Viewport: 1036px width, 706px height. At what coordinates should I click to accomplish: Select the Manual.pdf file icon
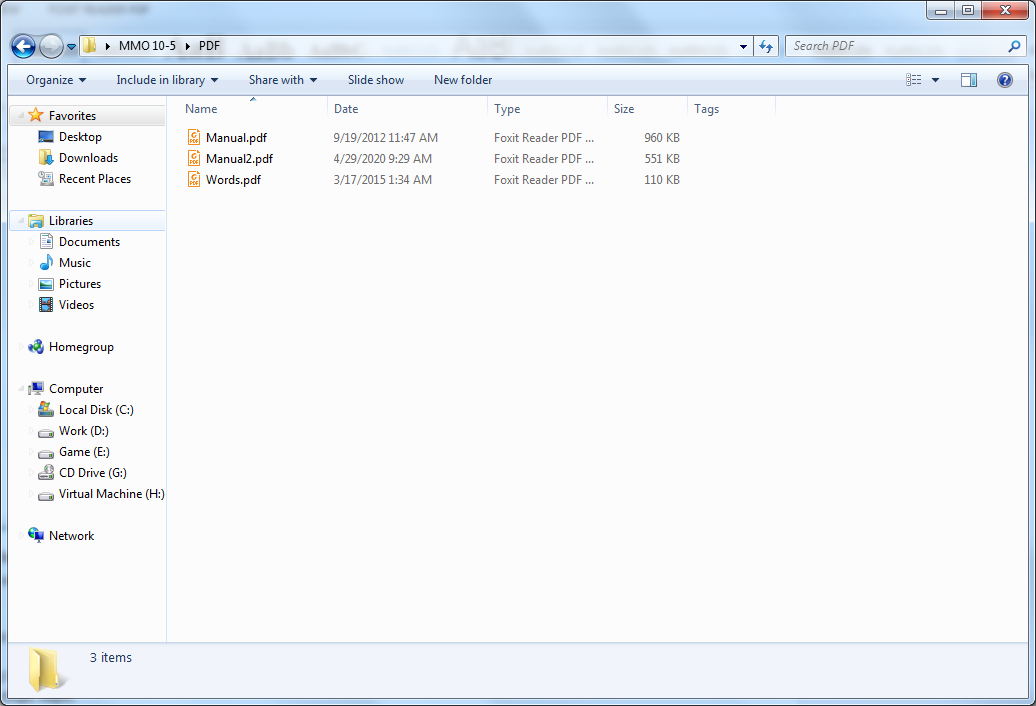[x=194, y=138]
